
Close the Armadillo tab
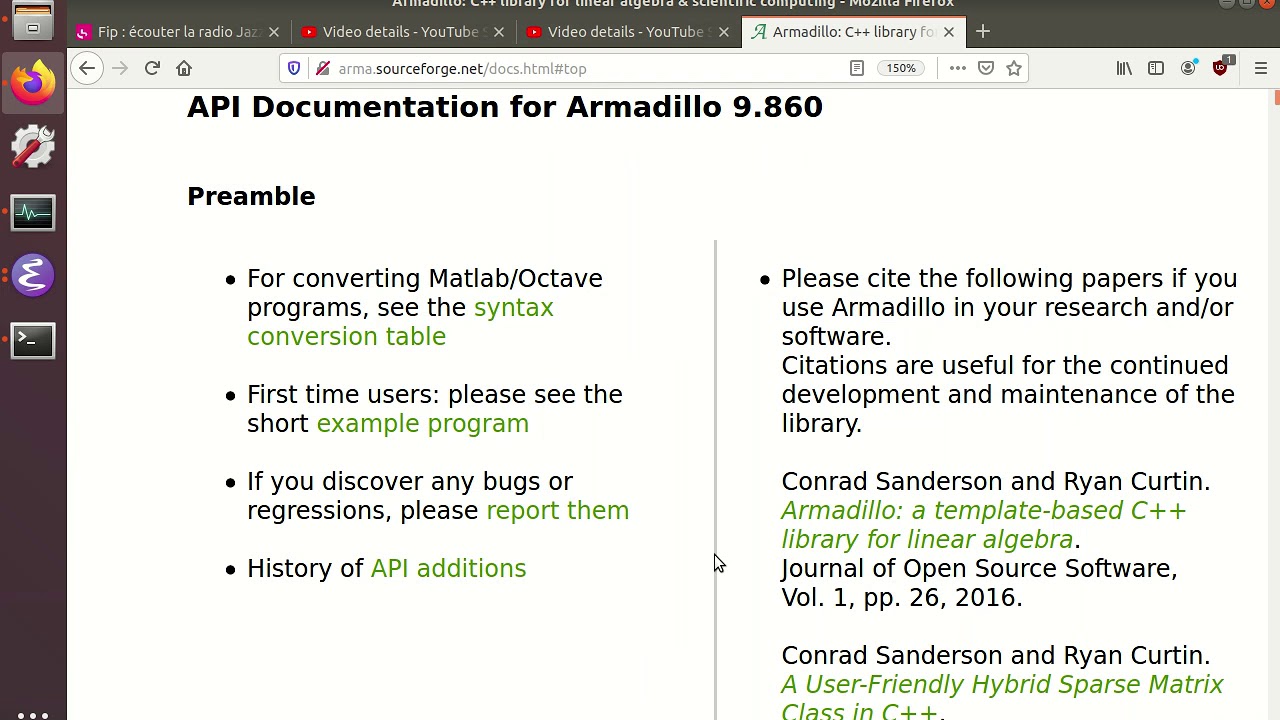(x=949, y=32)
